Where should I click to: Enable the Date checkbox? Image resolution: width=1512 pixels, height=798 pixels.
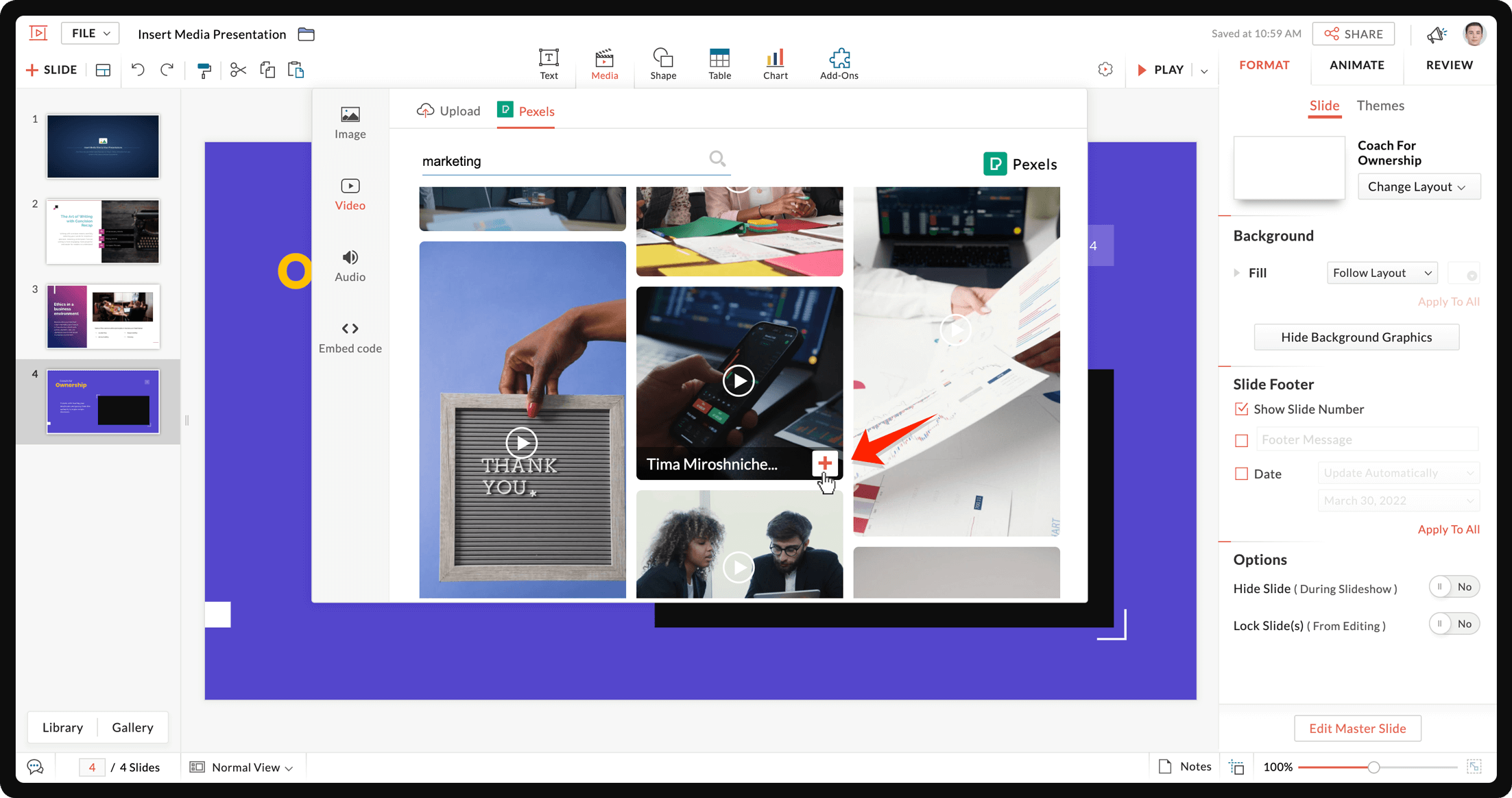tap(1241, 474)
